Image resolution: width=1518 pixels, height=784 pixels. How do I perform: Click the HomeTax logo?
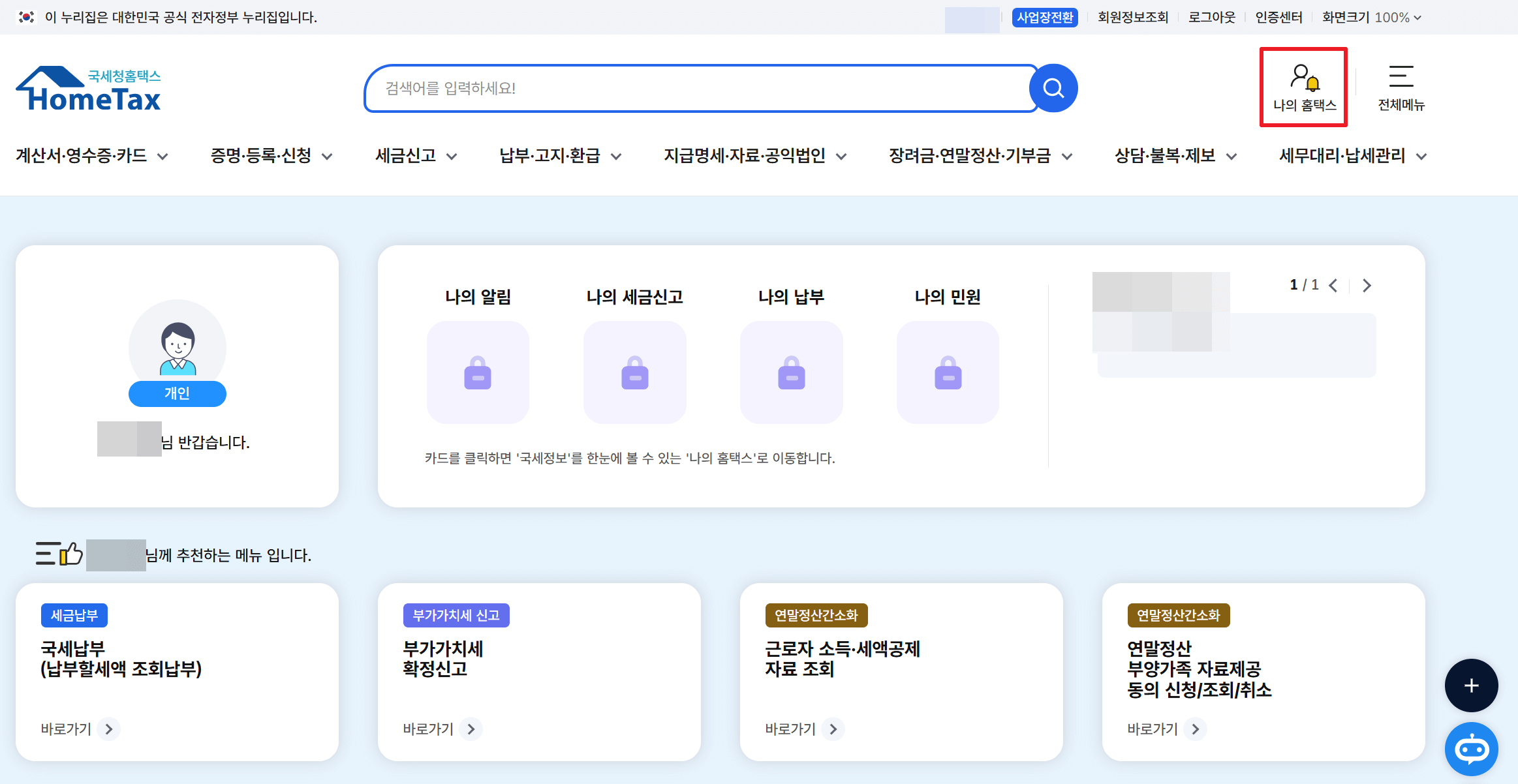point(89,89)
